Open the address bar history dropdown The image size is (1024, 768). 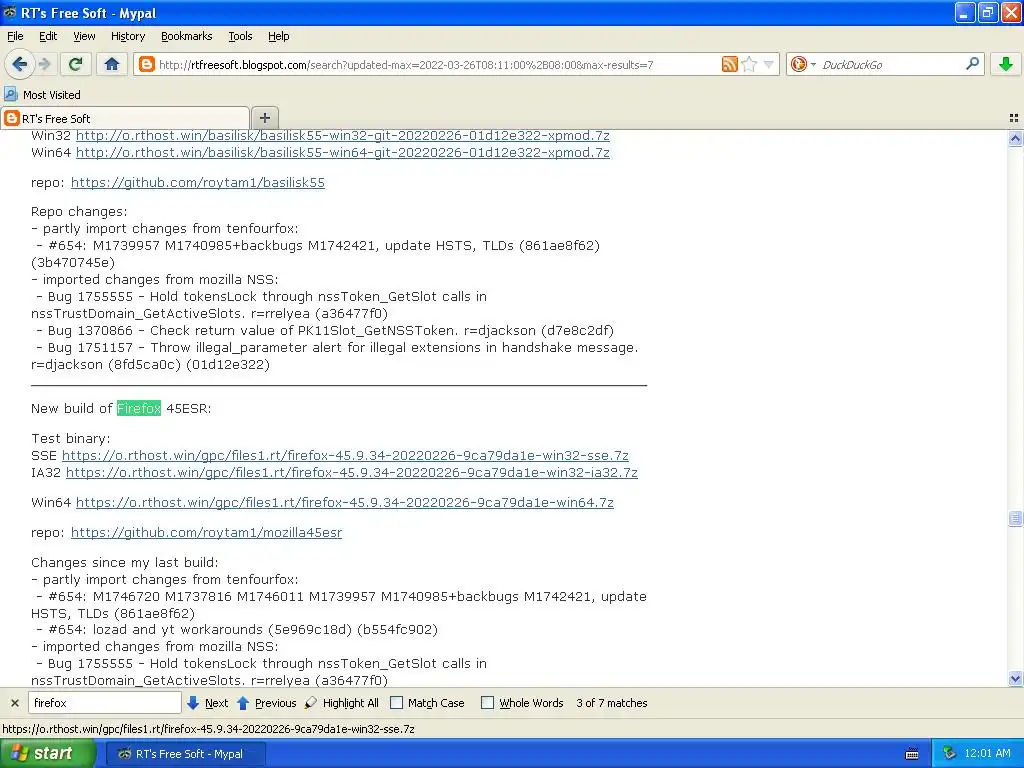pyautogui.click(x=769, y=64)
